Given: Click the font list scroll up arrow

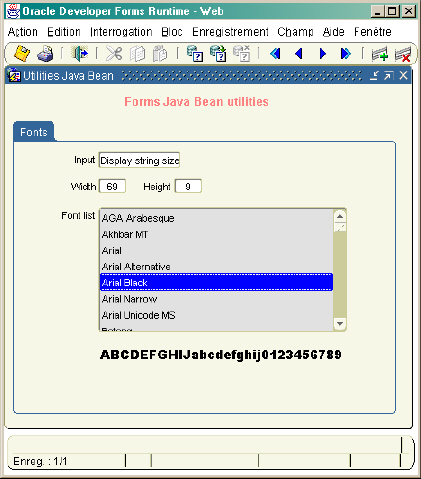Looking at the screenshot, I should (340, 216).
